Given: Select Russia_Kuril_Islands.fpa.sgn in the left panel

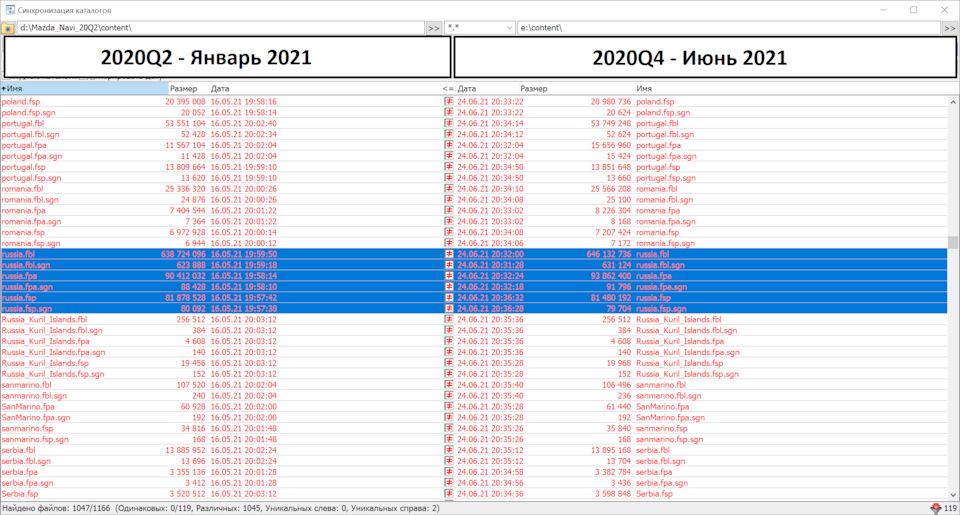Looking at the screenshot, I should click(53, 352).
